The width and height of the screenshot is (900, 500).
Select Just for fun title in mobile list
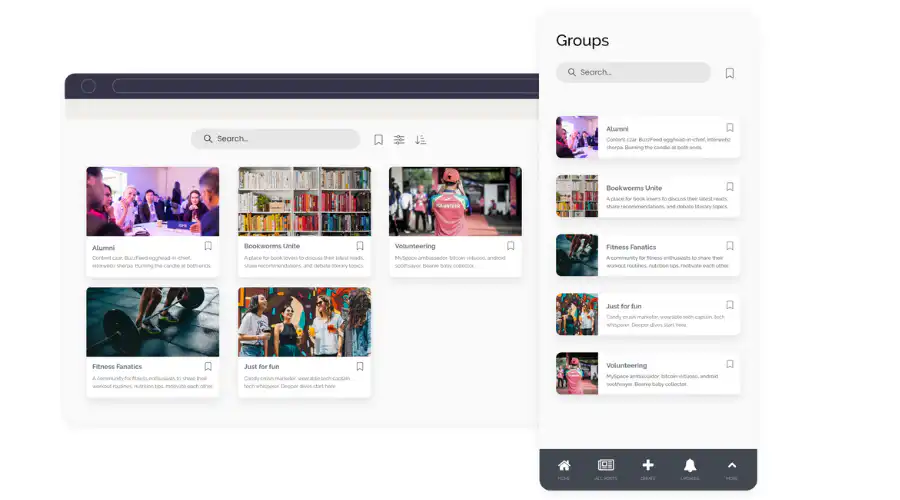point(624,306)
